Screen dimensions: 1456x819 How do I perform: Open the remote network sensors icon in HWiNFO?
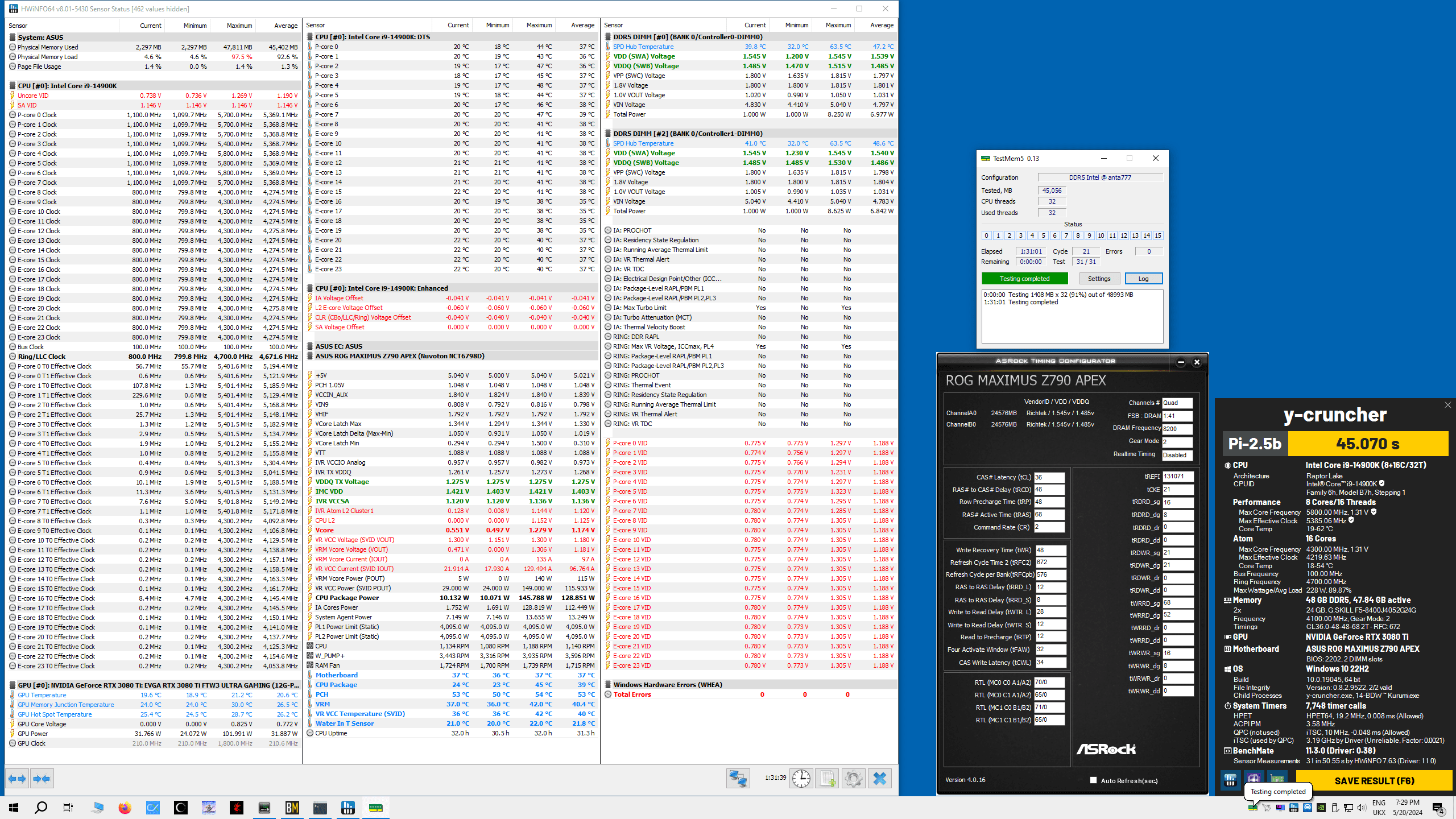tap(738, 779)
